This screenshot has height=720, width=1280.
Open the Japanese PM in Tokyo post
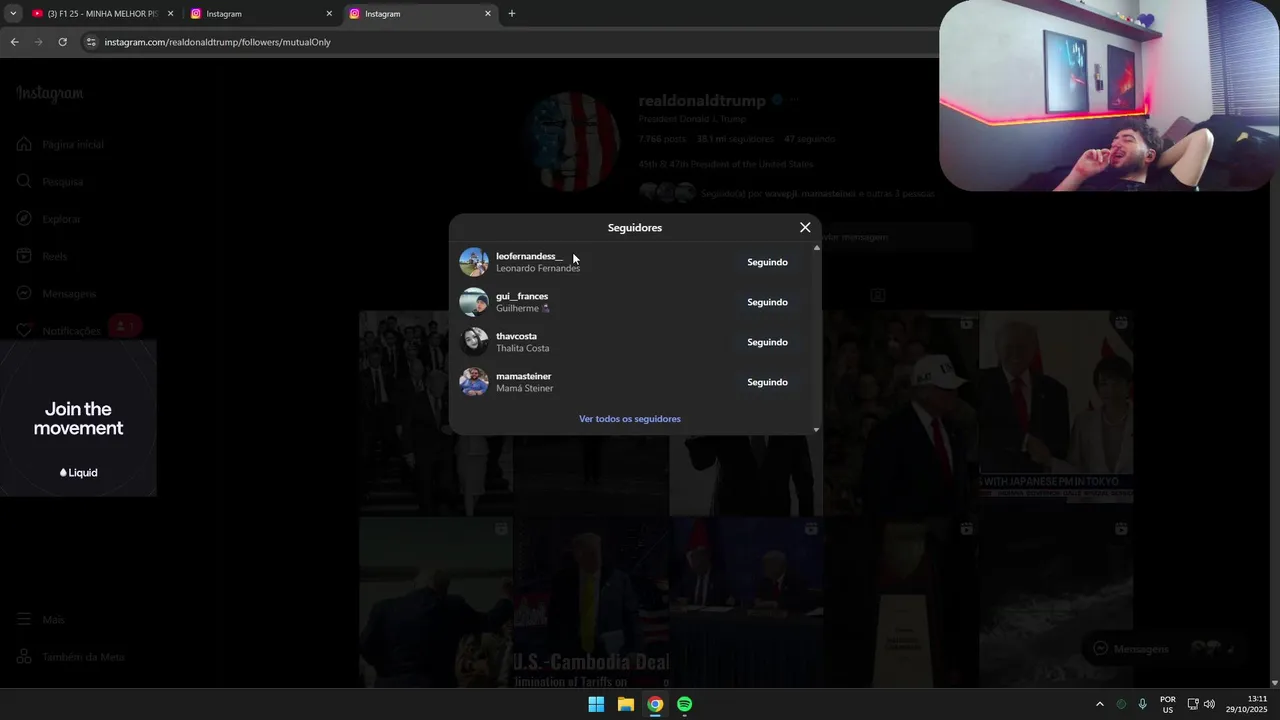click(1056, 408)
